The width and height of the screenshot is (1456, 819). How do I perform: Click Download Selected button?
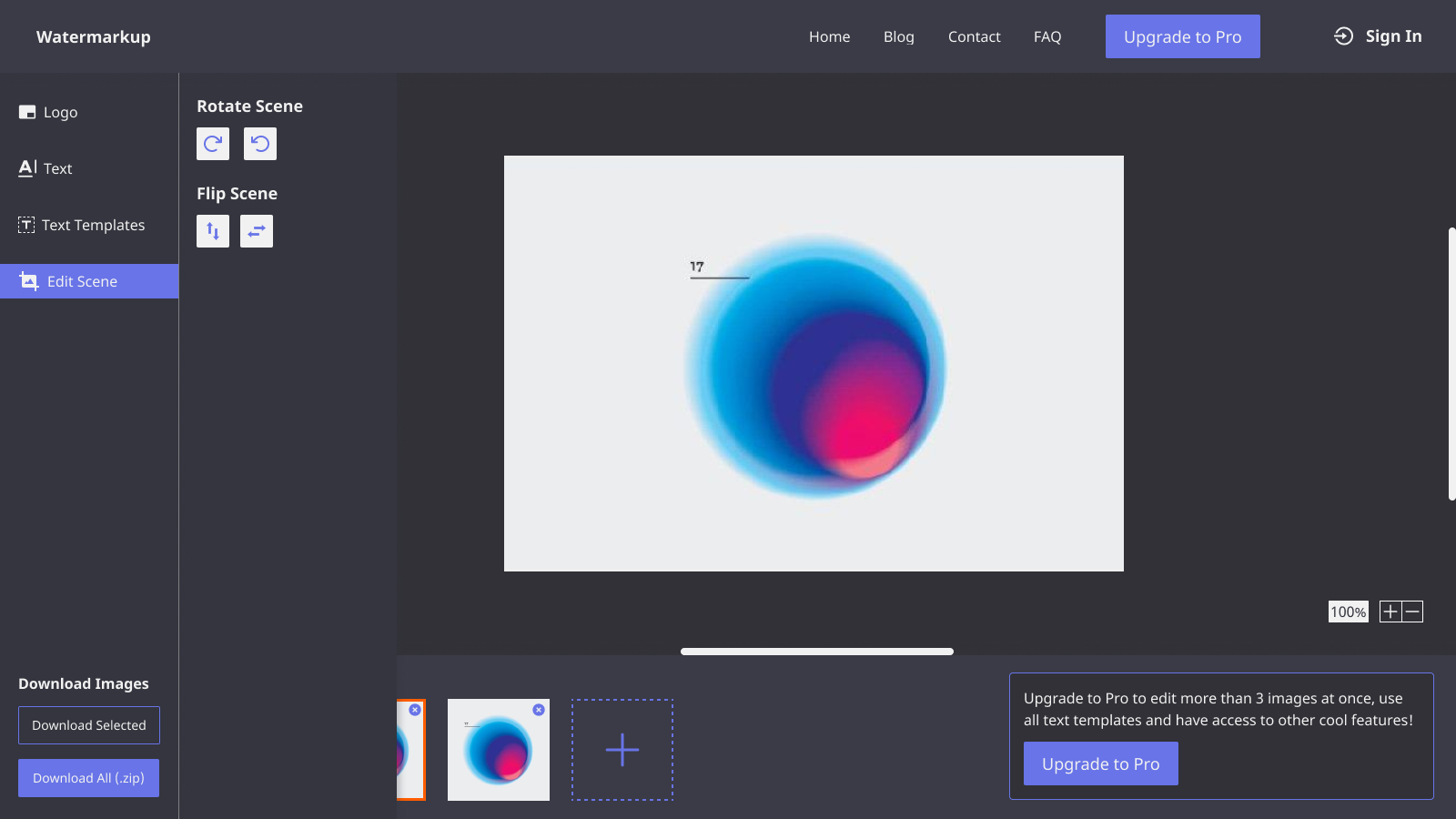pyautogui.click(x=89, y=725)
